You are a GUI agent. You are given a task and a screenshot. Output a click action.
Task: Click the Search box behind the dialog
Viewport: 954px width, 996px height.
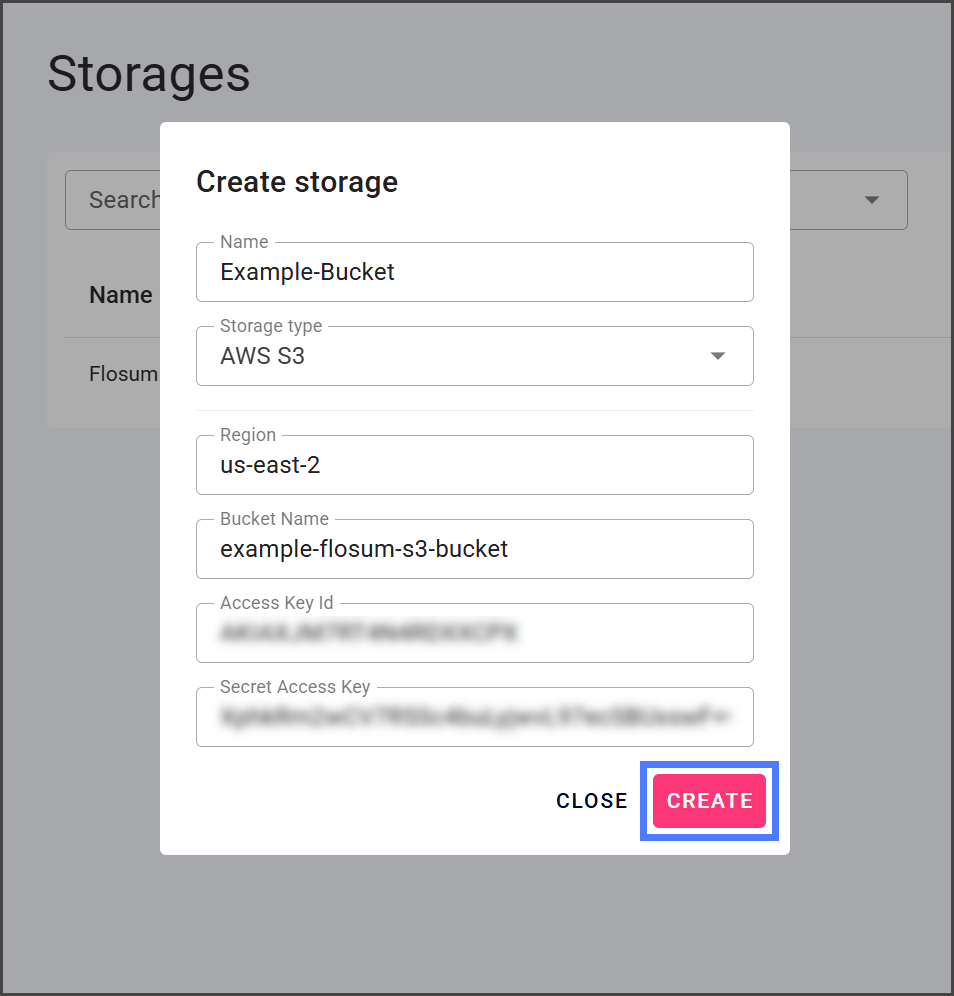coord(112,200)
